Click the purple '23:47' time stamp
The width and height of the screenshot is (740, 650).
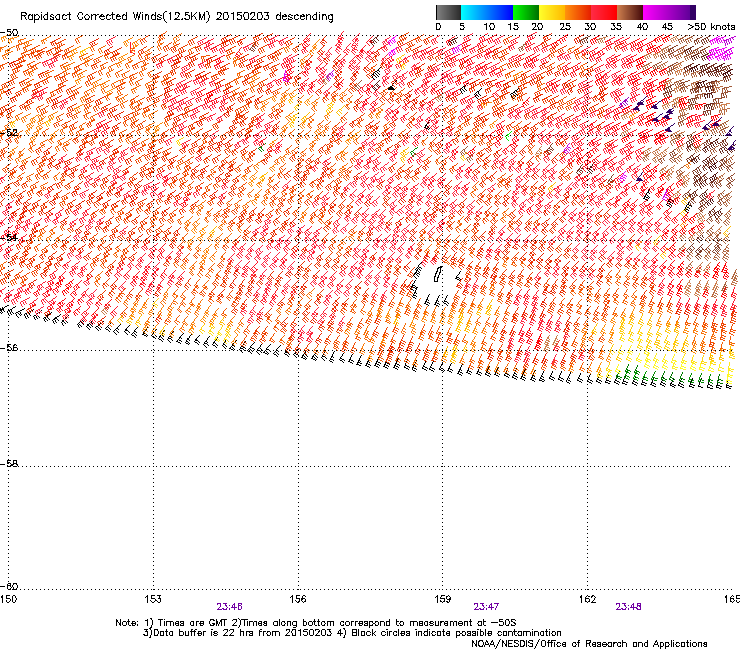coord(486,607)
